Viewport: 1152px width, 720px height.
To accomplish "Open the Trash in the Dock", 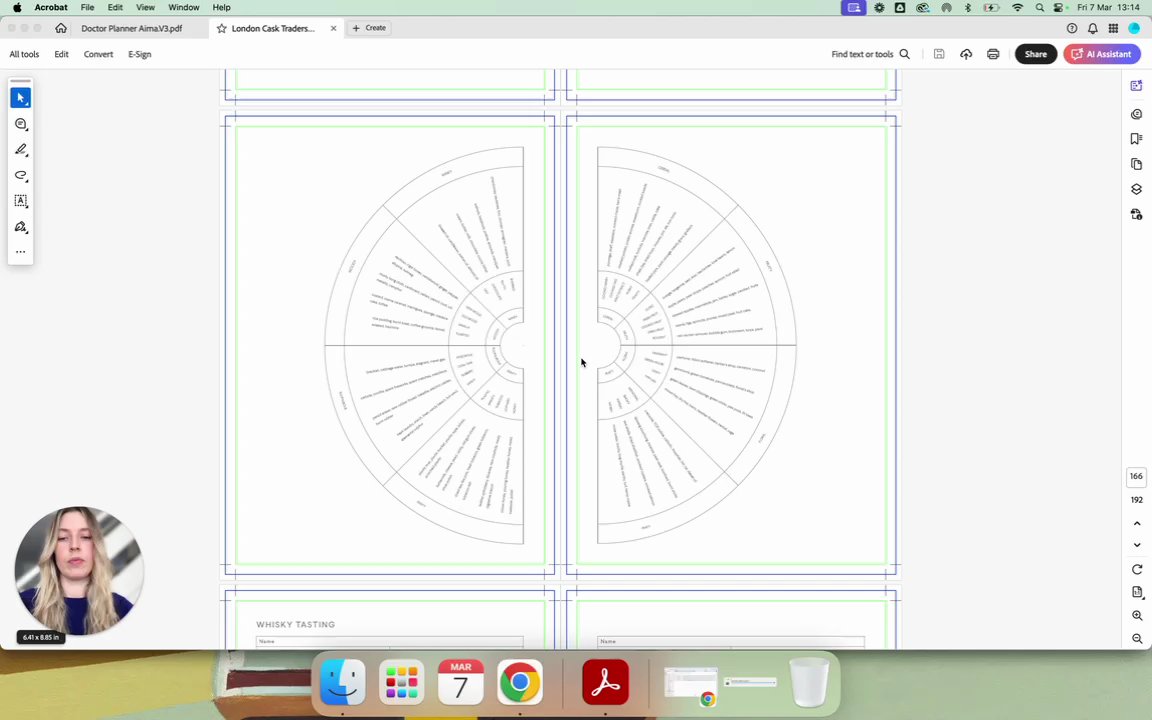I will (x=809, y=683).
